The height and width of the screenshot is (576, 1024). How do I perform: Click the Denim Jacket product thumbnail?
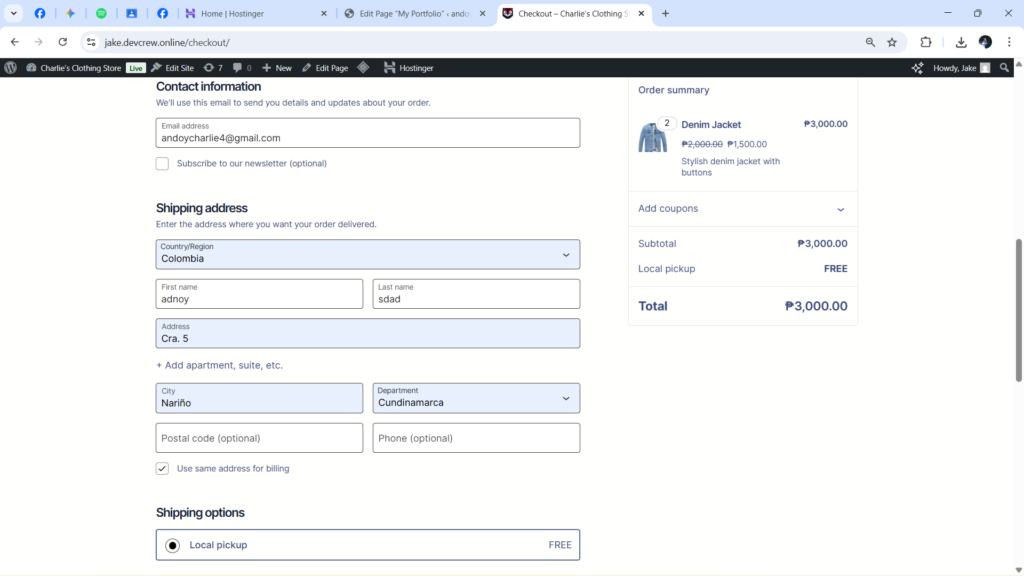[652, 138]
